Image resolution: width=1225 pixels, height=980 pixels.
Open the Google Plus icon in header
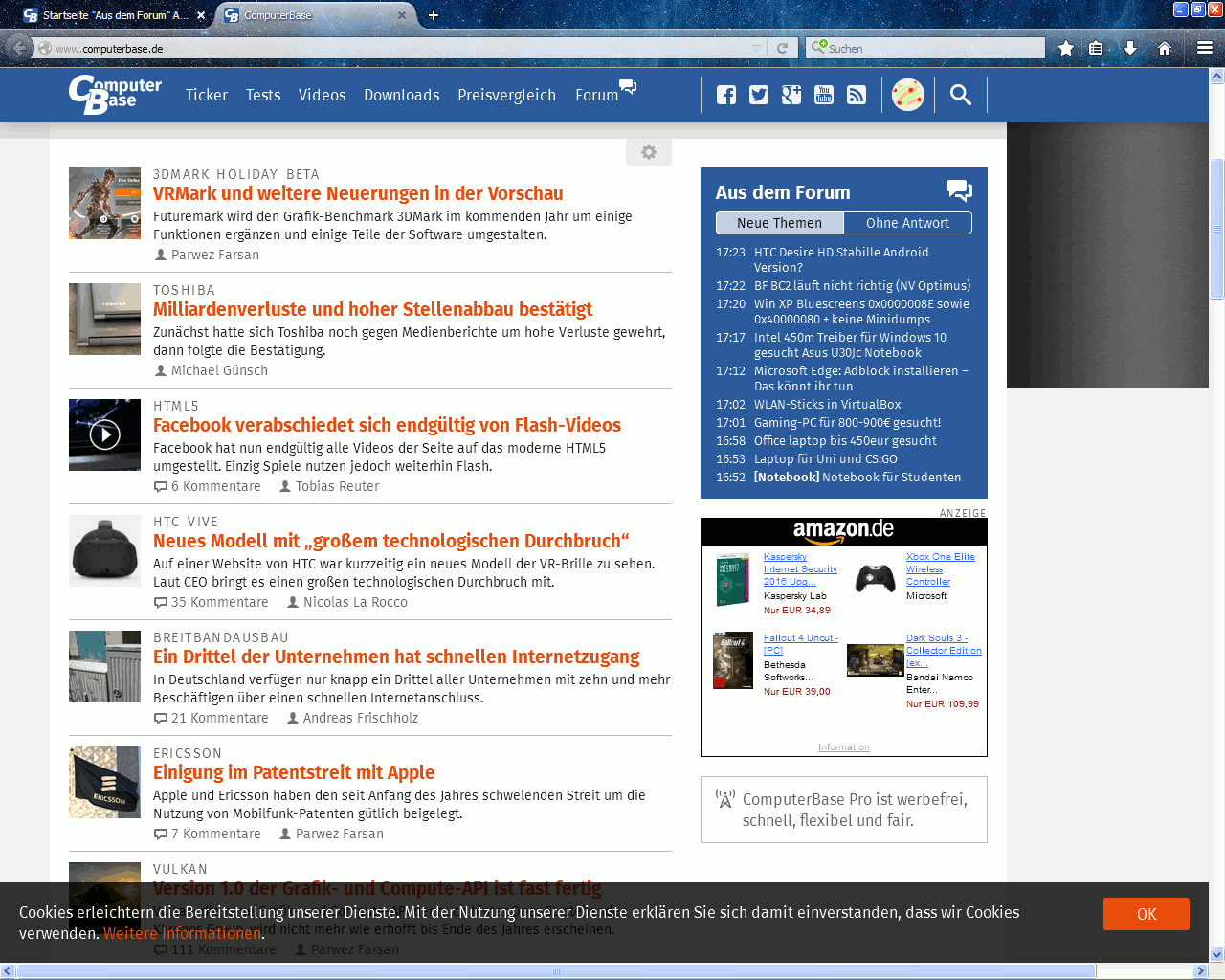[791, 95]
